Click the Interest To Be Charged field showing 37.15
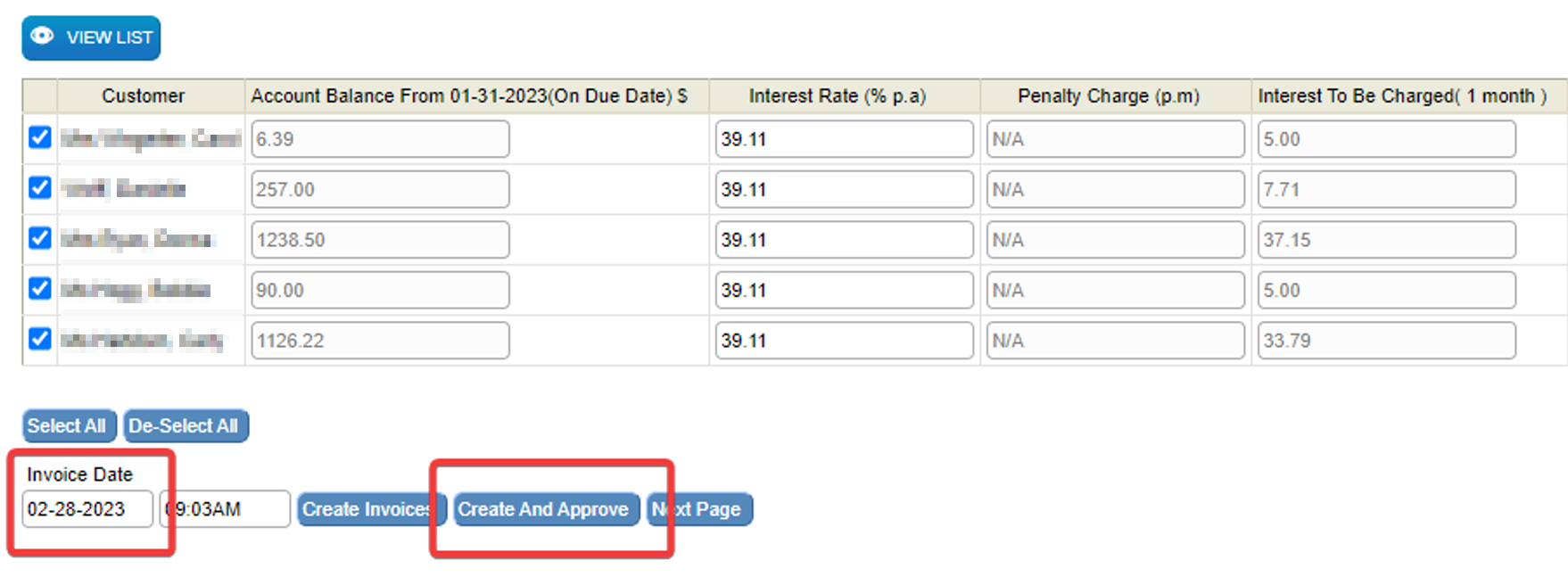 point(1386,240)
